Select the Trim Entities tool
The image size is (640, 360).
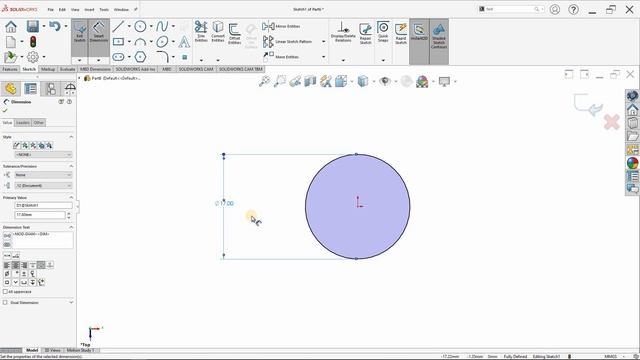[201, 32]
